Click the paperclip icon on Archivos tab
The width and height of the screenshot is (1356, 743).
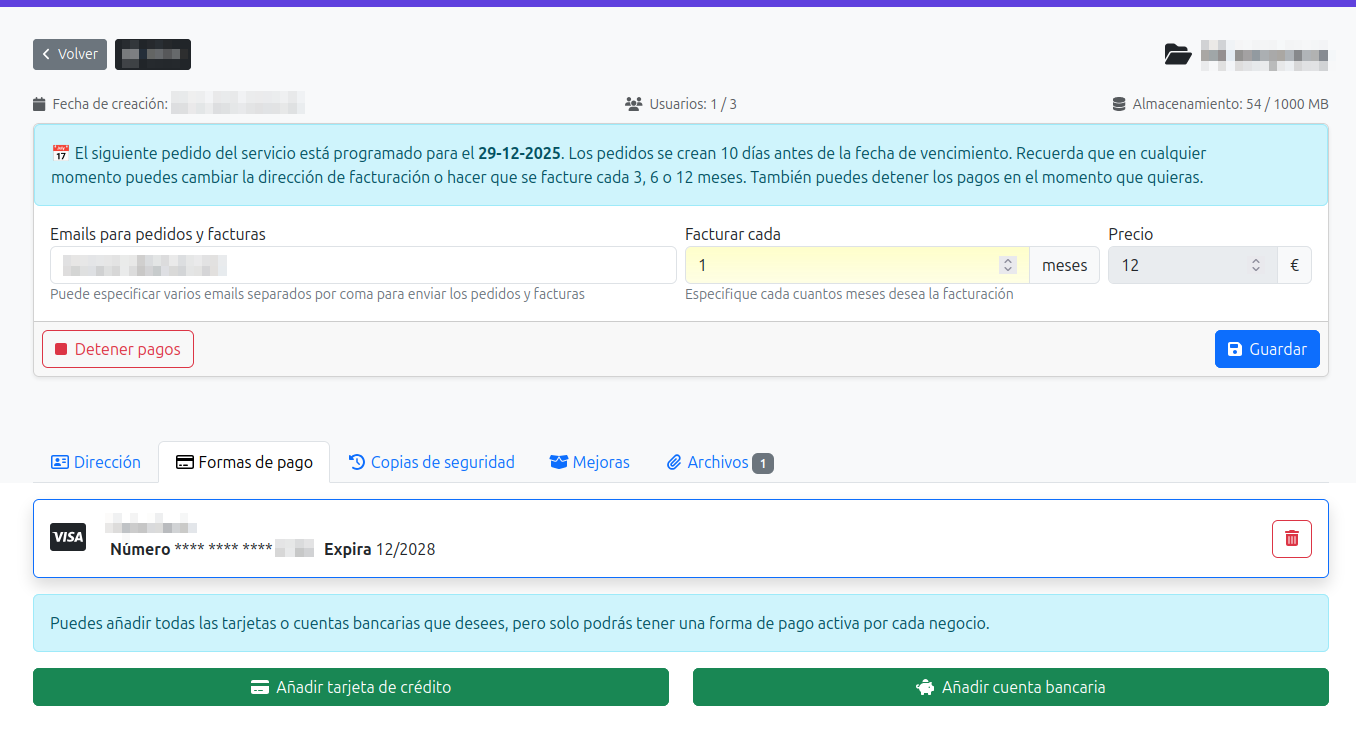(x=674, y=461)
